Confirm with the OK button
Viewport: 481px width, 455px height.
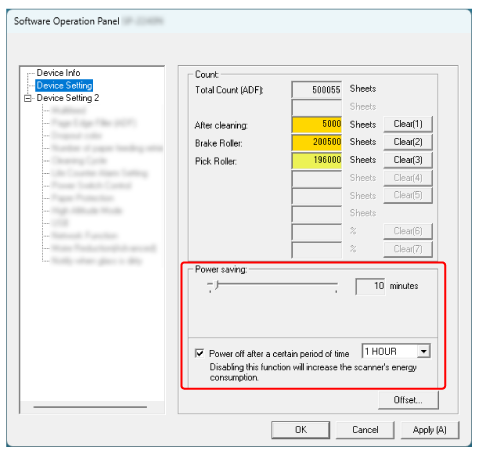pyautogui.click(x=300, y=430)
